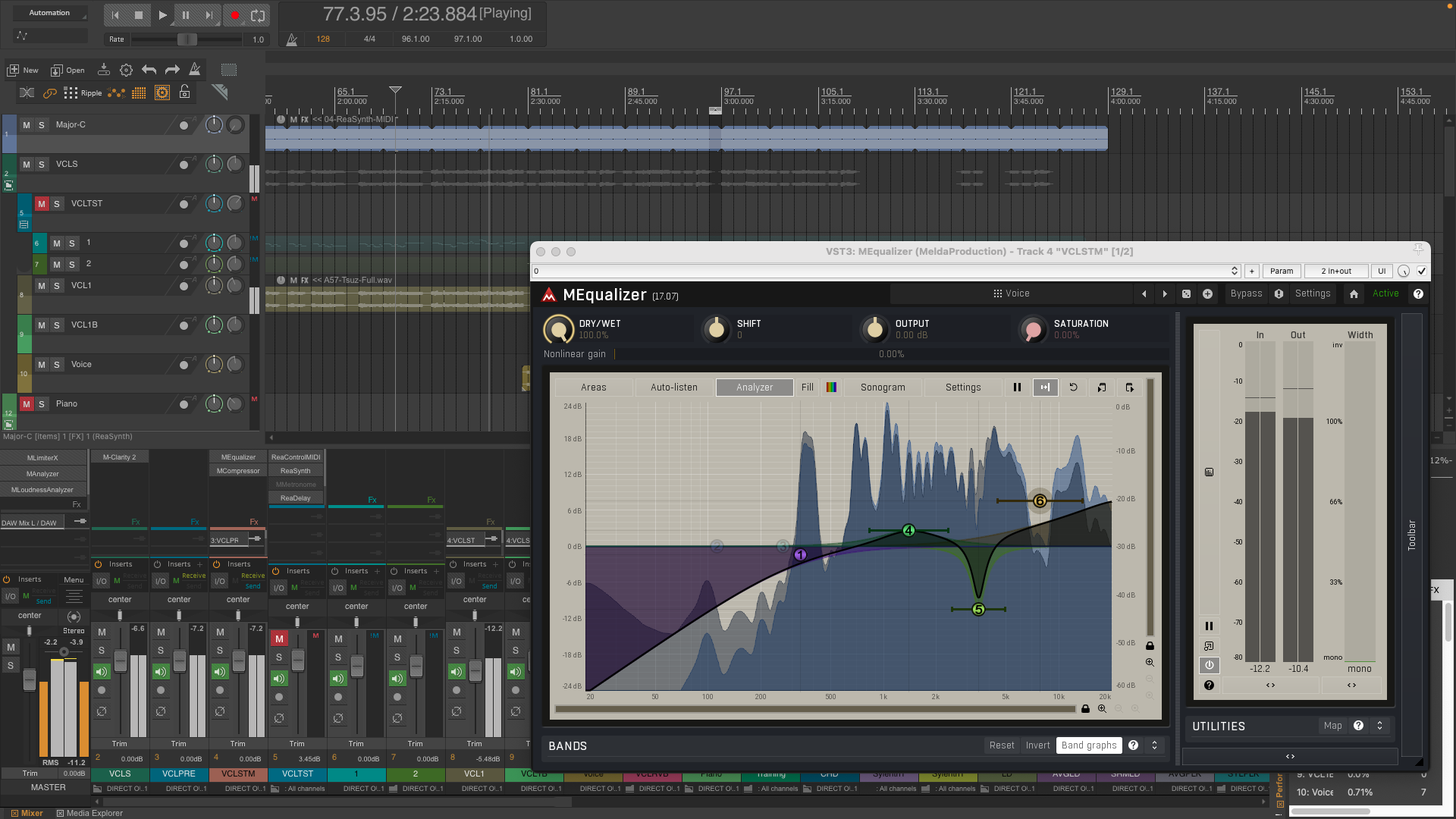Open the Automation mode dropdown

pyautogui.click(x=49, y=13)
